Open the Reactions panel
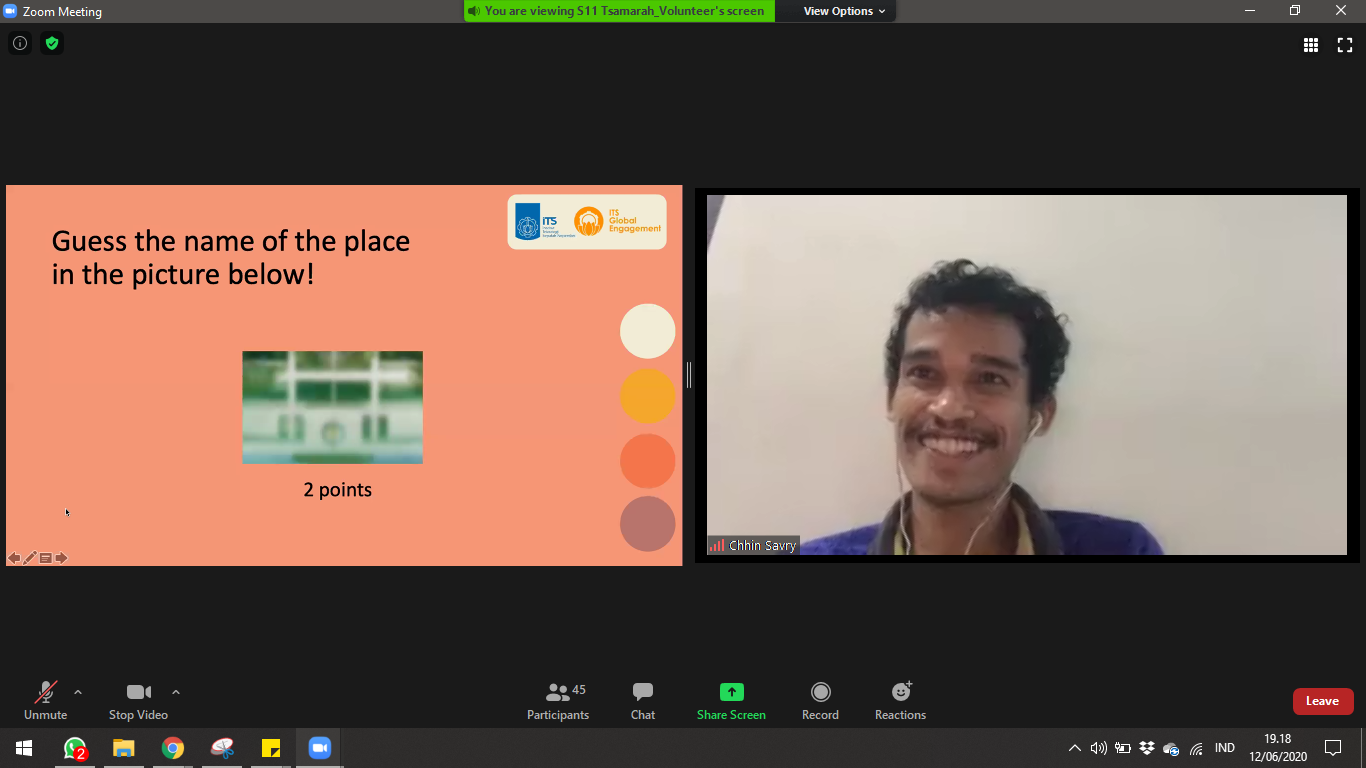The image size is (1366, 768). pos(900,701)
